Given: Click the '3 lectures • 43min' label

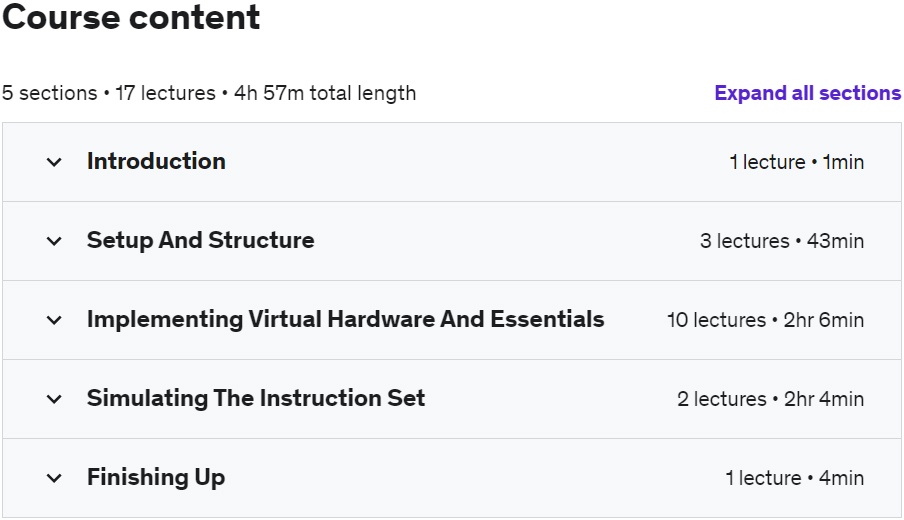Looking at the screenshot, I should (782, 241).
